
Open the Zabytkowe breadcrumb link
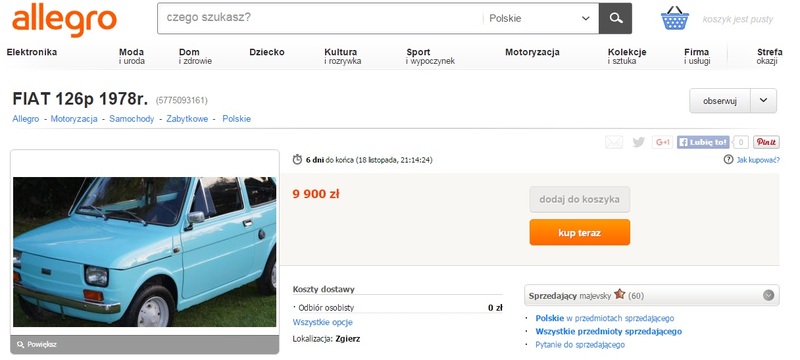[187, 119]
